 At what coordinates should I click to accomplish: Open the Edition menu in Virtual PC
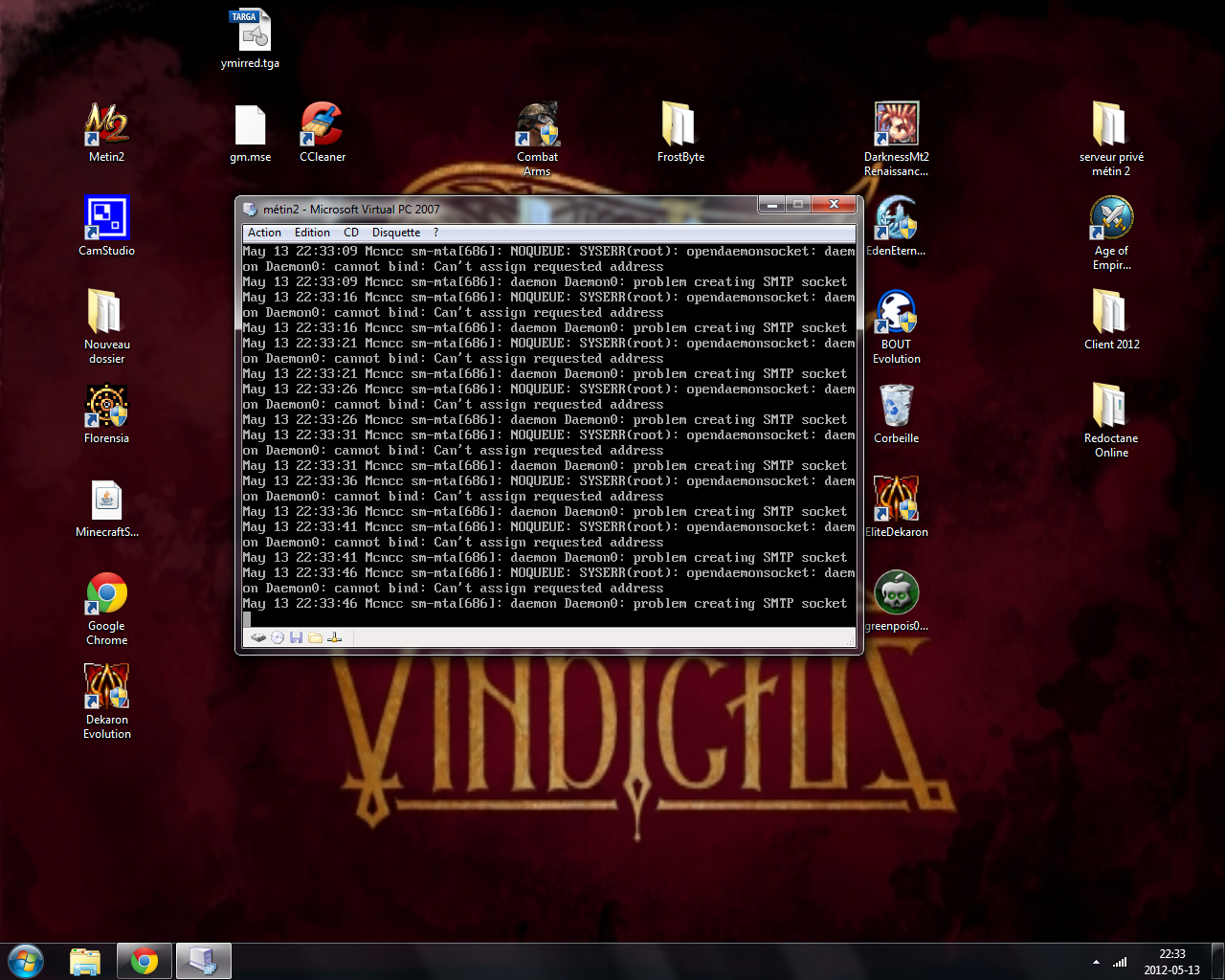click(x=312, y=233)
